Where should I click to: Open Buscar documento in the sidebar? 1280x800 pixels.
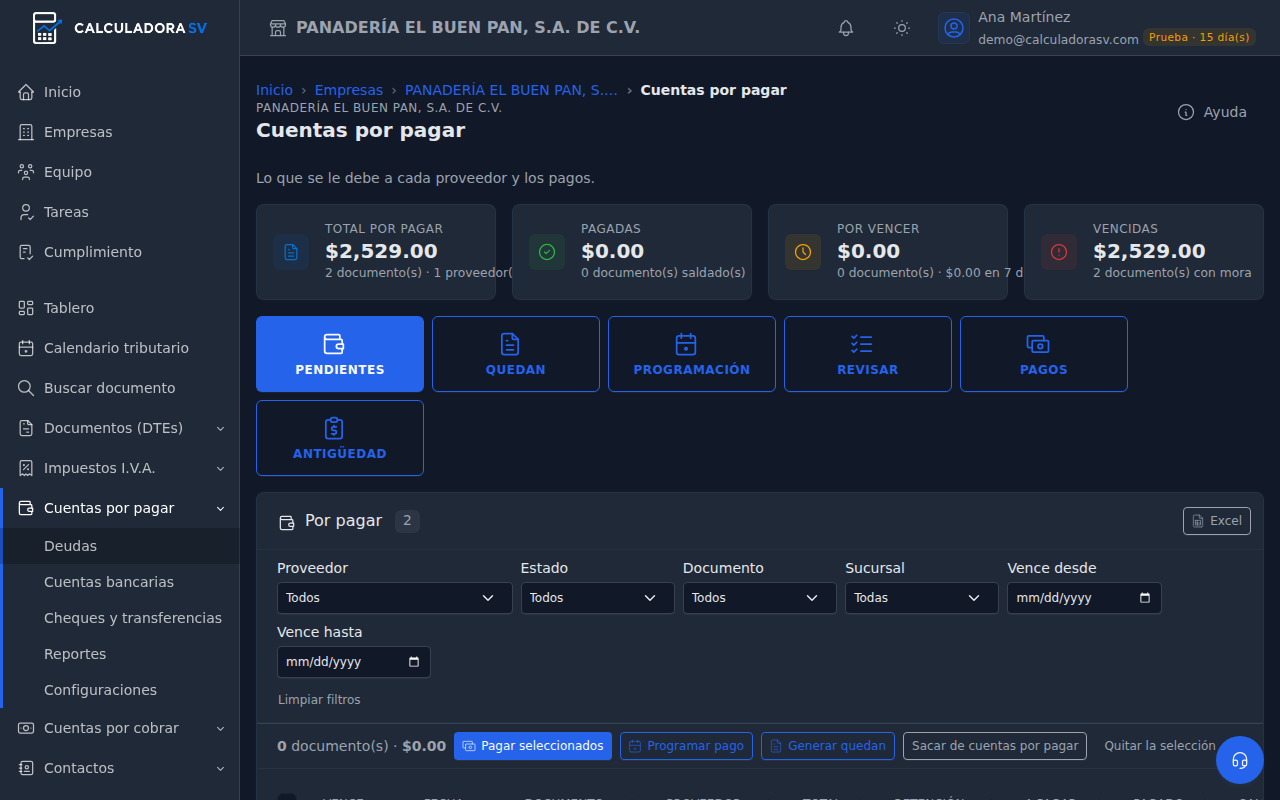tap(120, 388)
